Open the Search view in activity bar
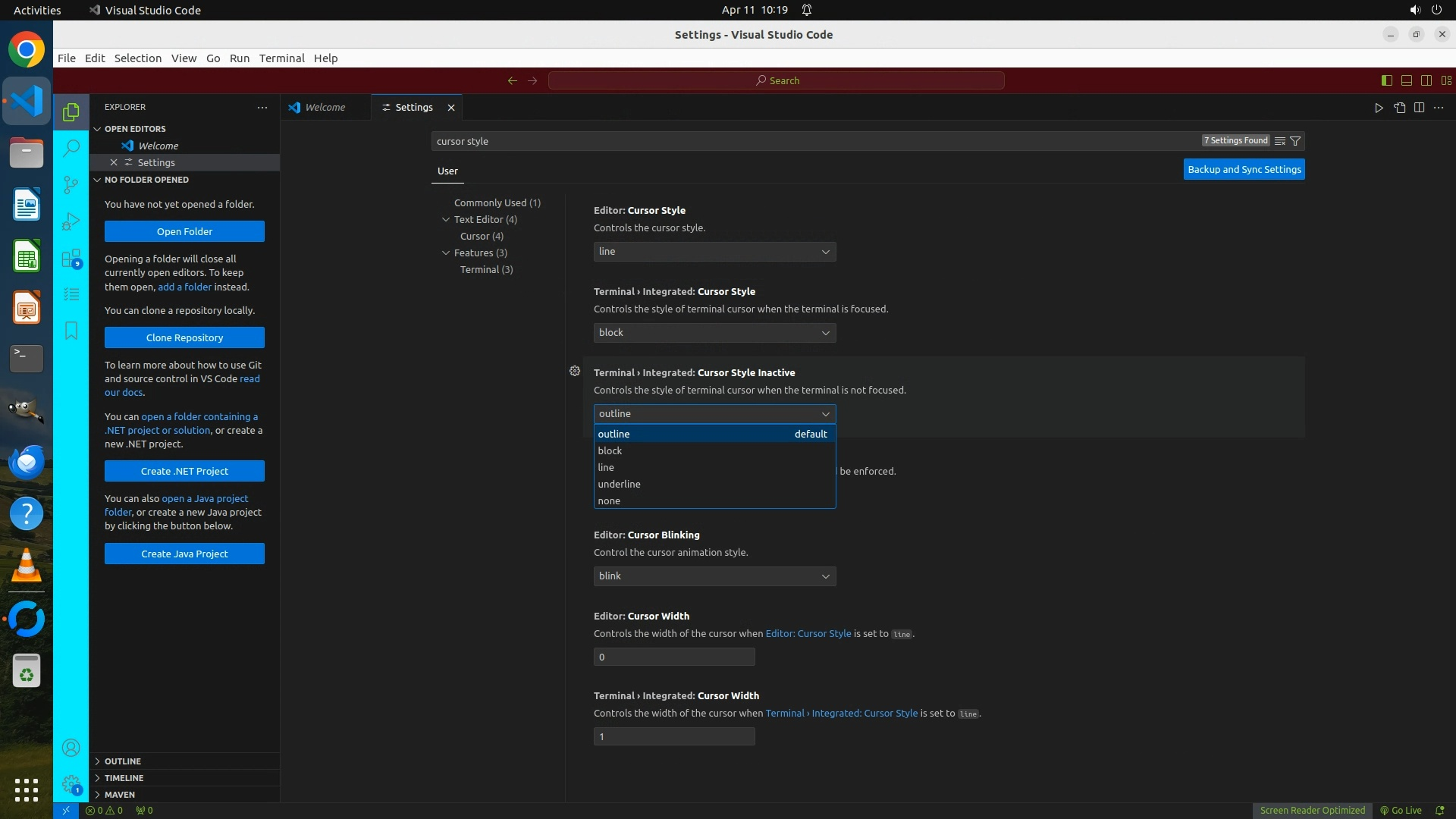Screen dimensions: 1456x819 71,148
